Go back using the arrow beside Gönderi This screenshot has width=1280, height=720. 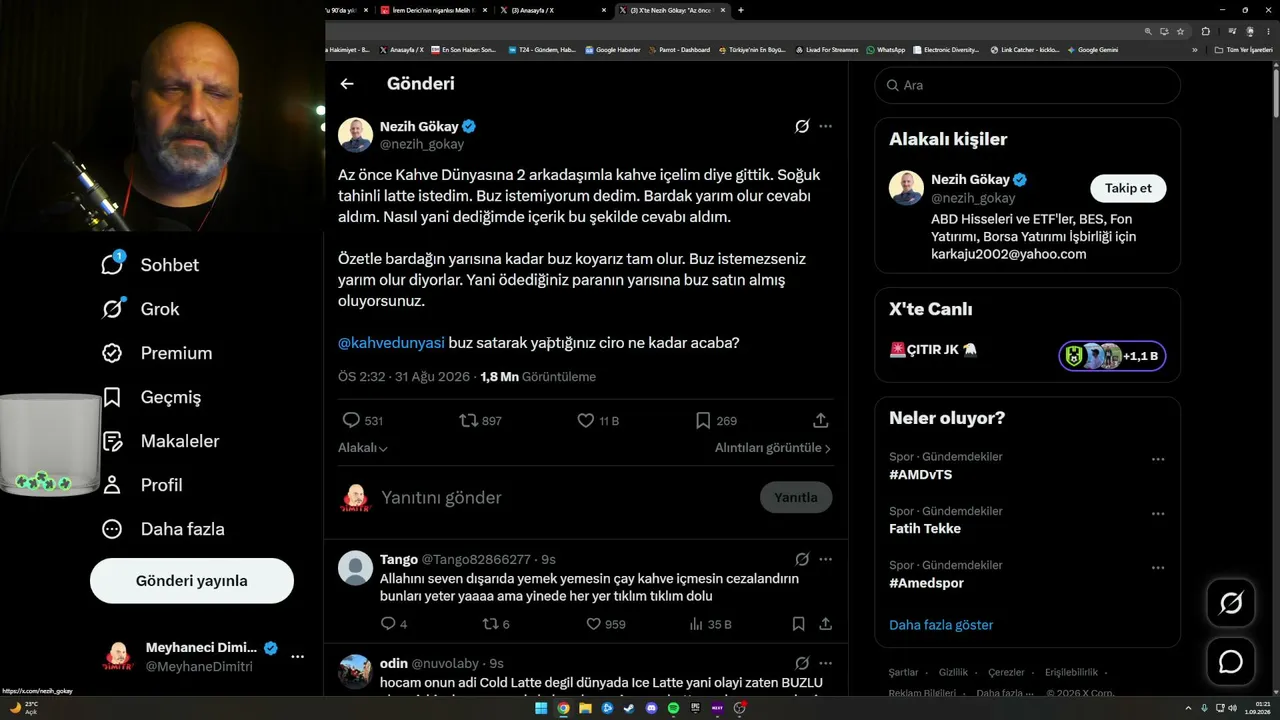[x=347, y=84]
